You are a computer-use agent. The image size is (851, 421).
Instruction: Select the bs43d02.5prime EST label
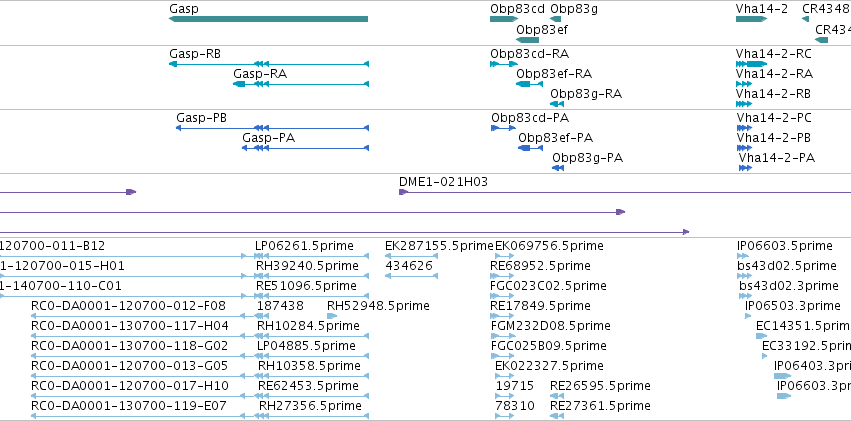(787, 266)
